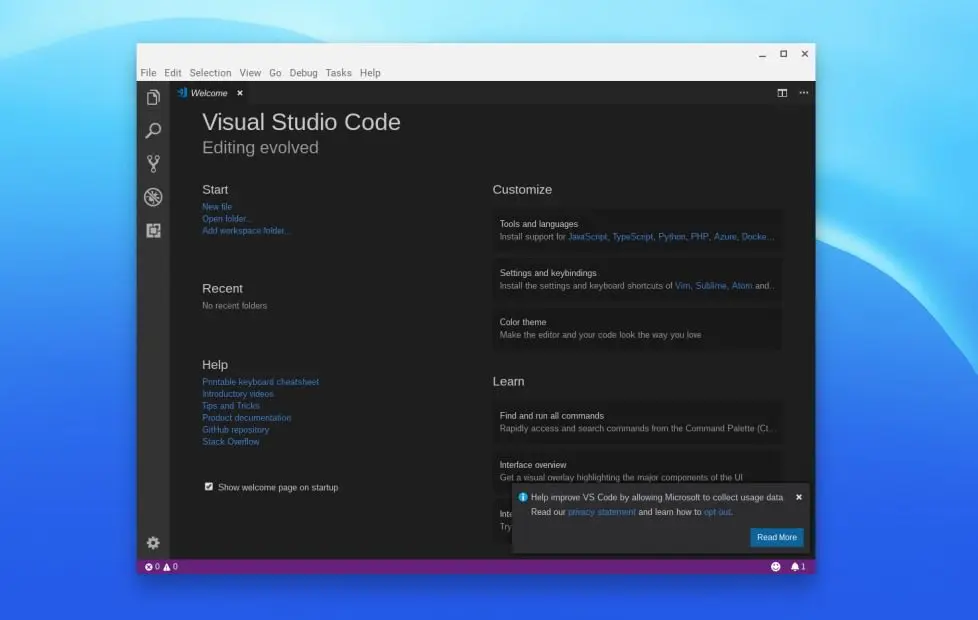Toggle Show welcome page on startup checkbox
The width and height of the screenshot is (978, 620).
209,487
